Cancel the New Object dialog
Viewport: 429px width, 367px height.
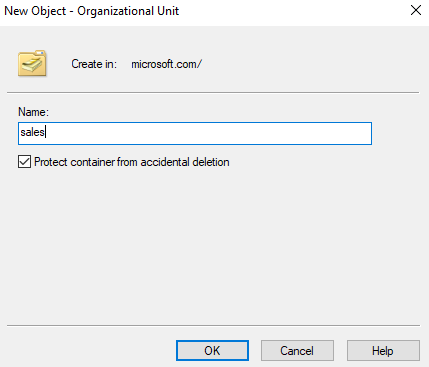[297, 350]
